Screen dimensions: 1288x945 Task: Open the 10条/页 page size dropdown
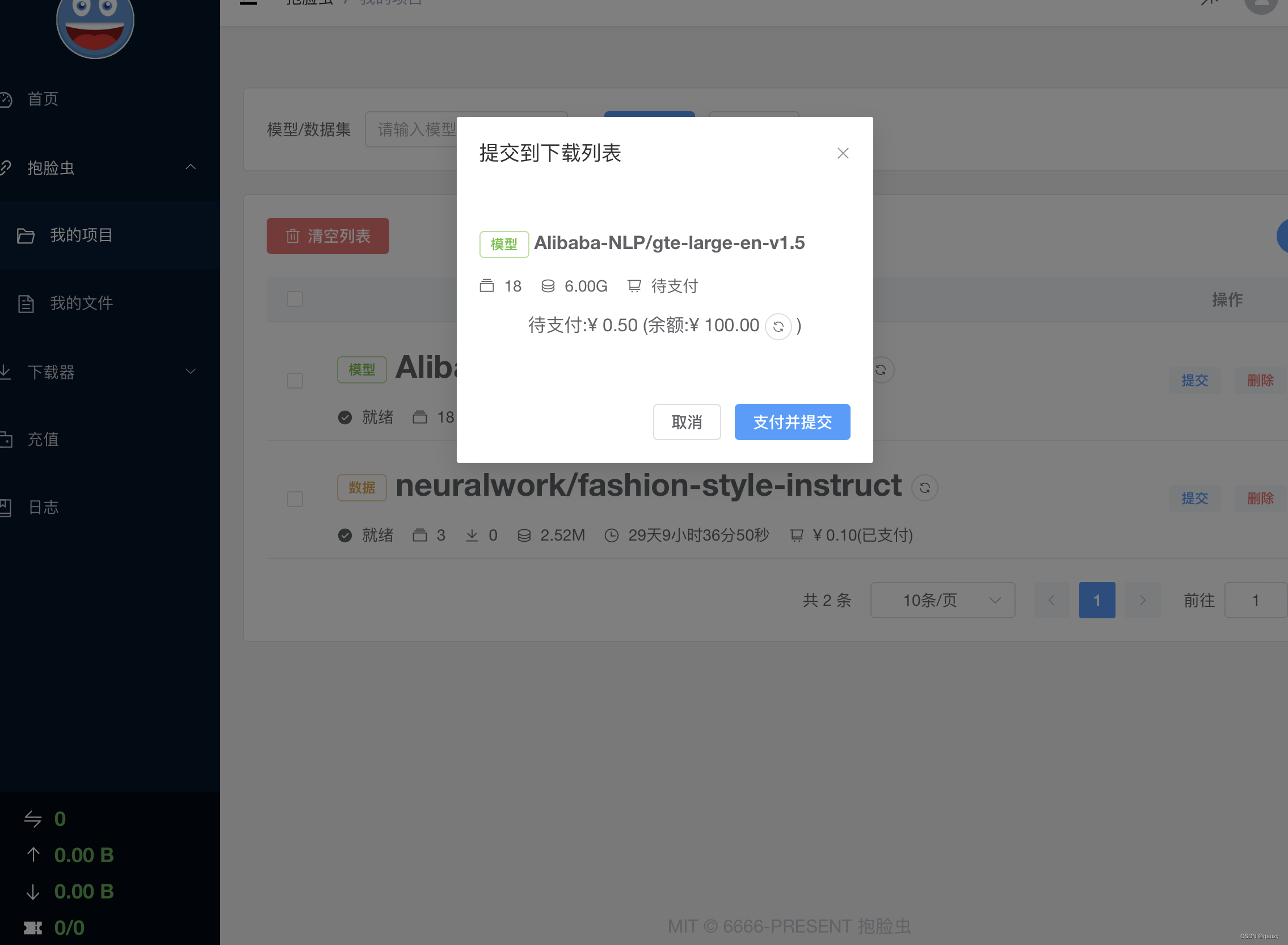point(942,600)
